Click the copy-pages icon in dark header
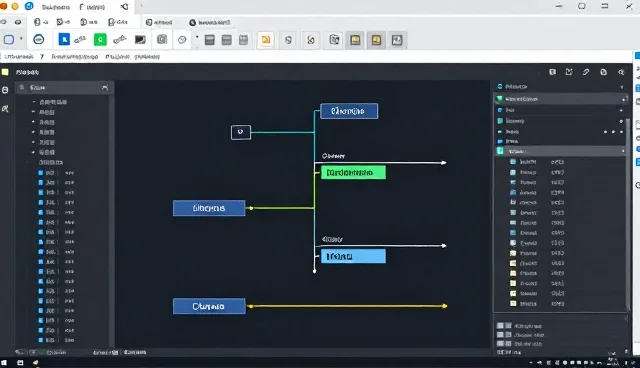Viewport: 640px width, 368px height. 603,72
